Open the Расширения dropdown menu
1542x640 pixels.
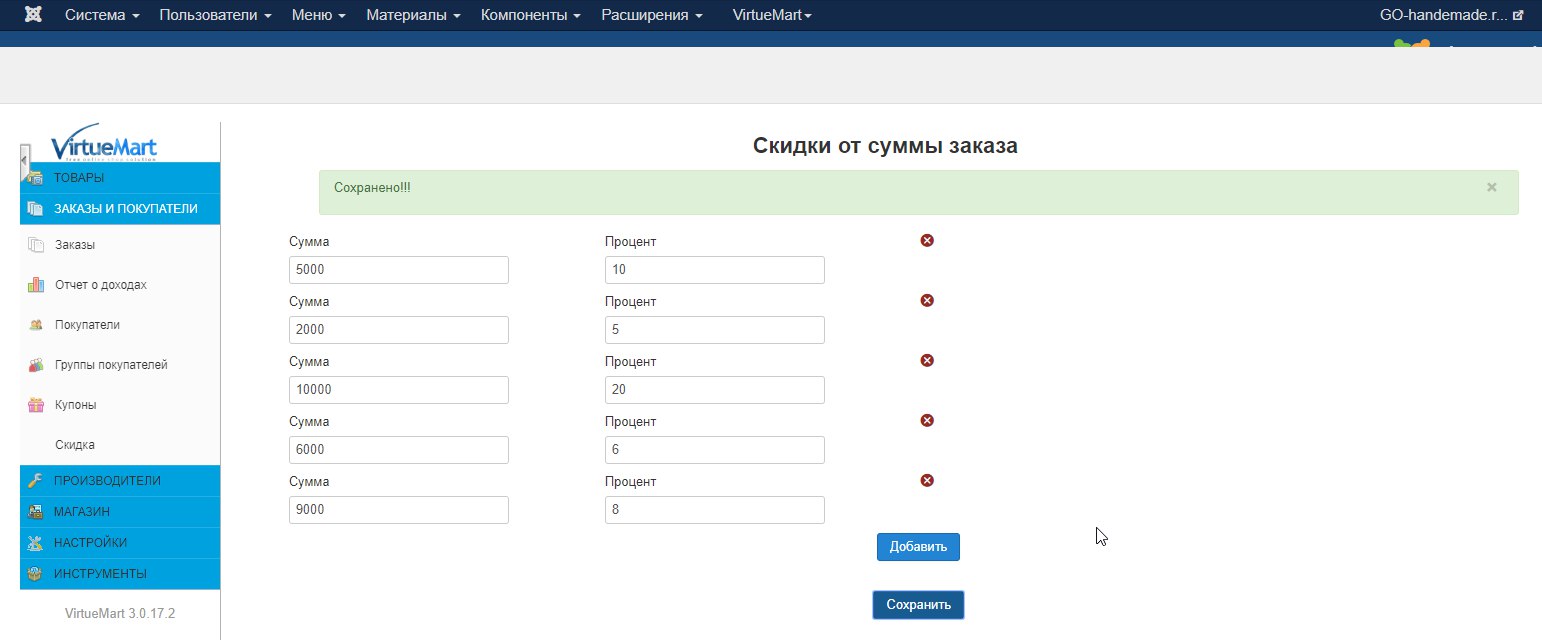tap(651, 15)
